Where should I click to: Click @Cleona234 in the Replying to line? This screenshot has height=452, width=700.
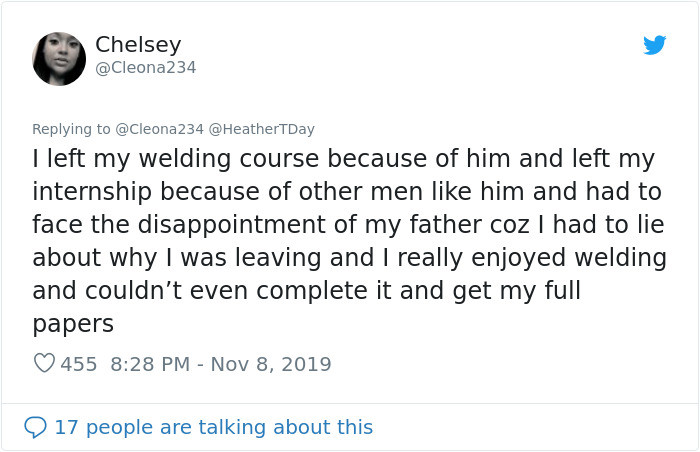pos(160,129)
